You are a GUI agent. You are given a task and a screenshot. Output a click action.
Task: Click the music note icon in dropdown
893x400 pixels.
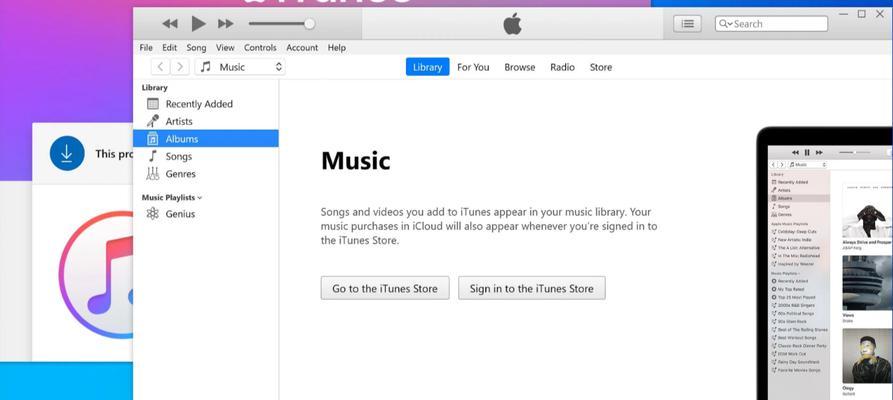206,67
